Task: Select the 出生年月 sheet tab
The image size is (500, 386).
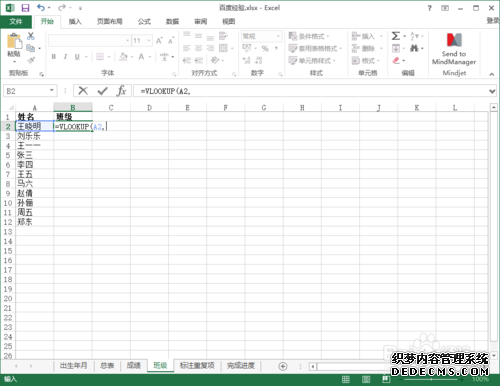Action: 73,366
